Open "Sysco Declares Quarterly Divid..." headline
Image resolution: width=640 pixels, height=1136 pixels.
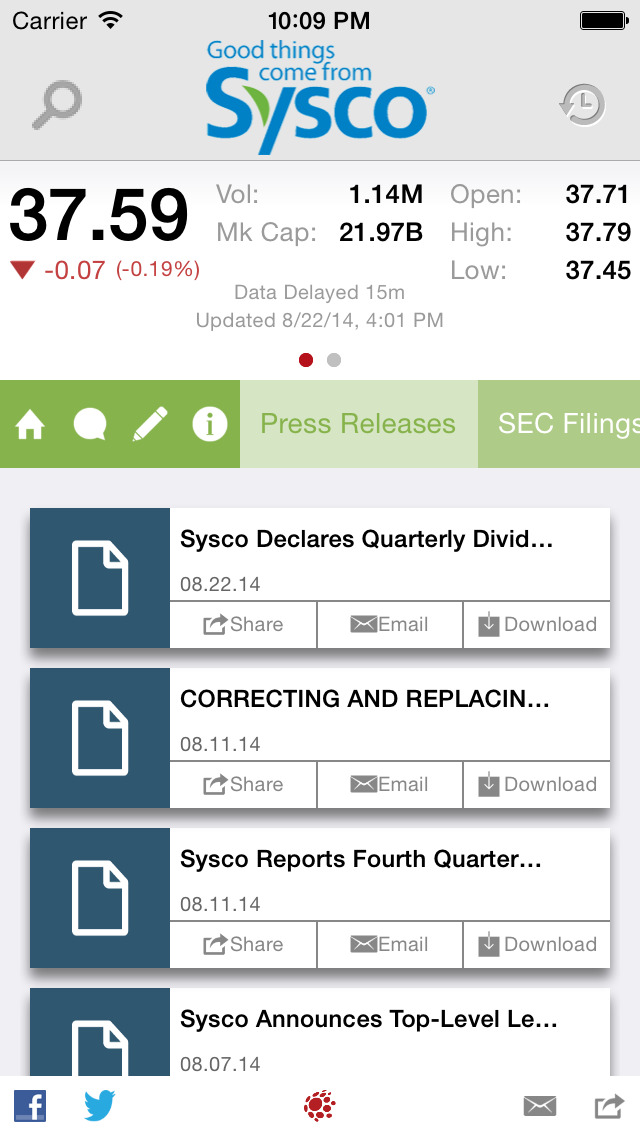coord(366,539)
